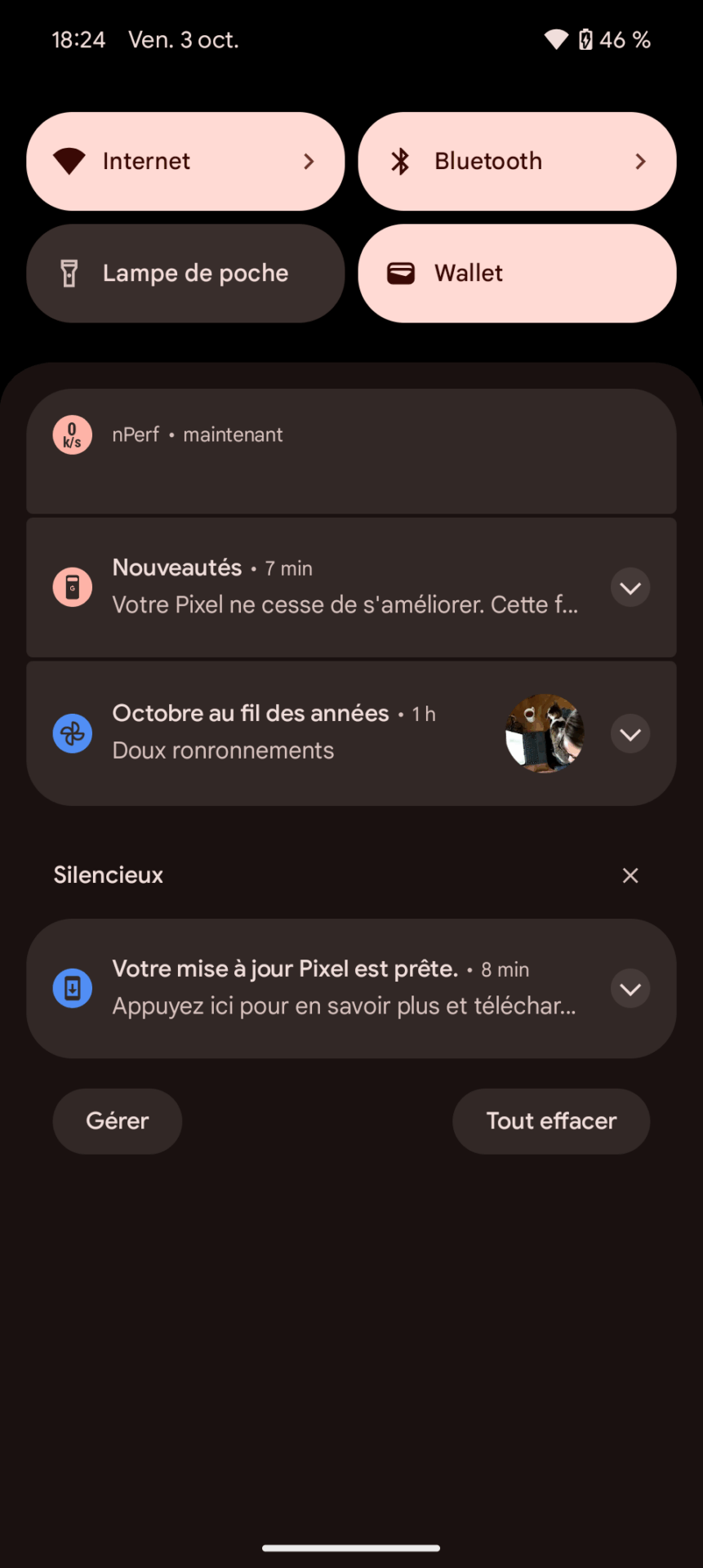Dismiss the Silencieux notifications section
This screenshot has width=703, height=1568.
click(630, 875)
